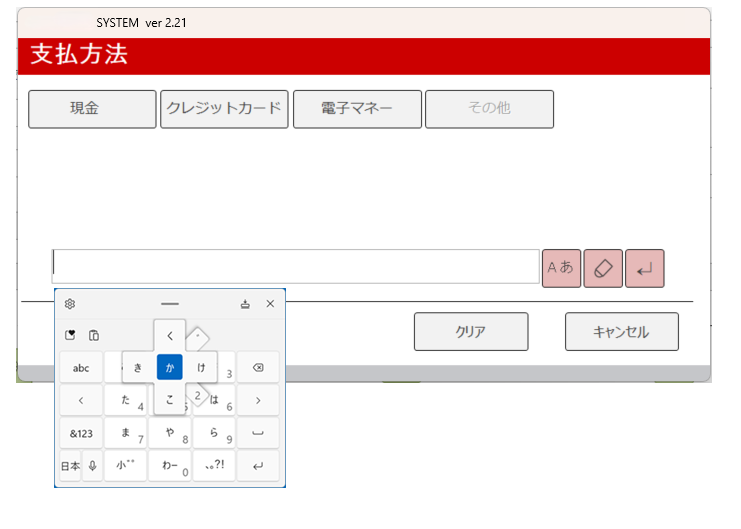Open the 日本 language switcher key
741x529 pixels.
click(x=70, y=466)
